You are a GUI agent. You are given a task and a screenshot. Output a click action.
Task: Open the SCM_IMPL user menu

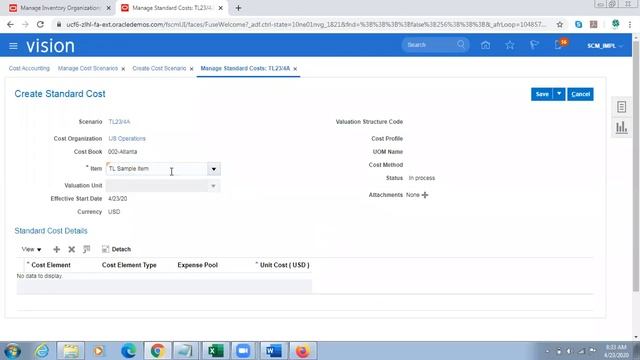click(x=604, y=46)
